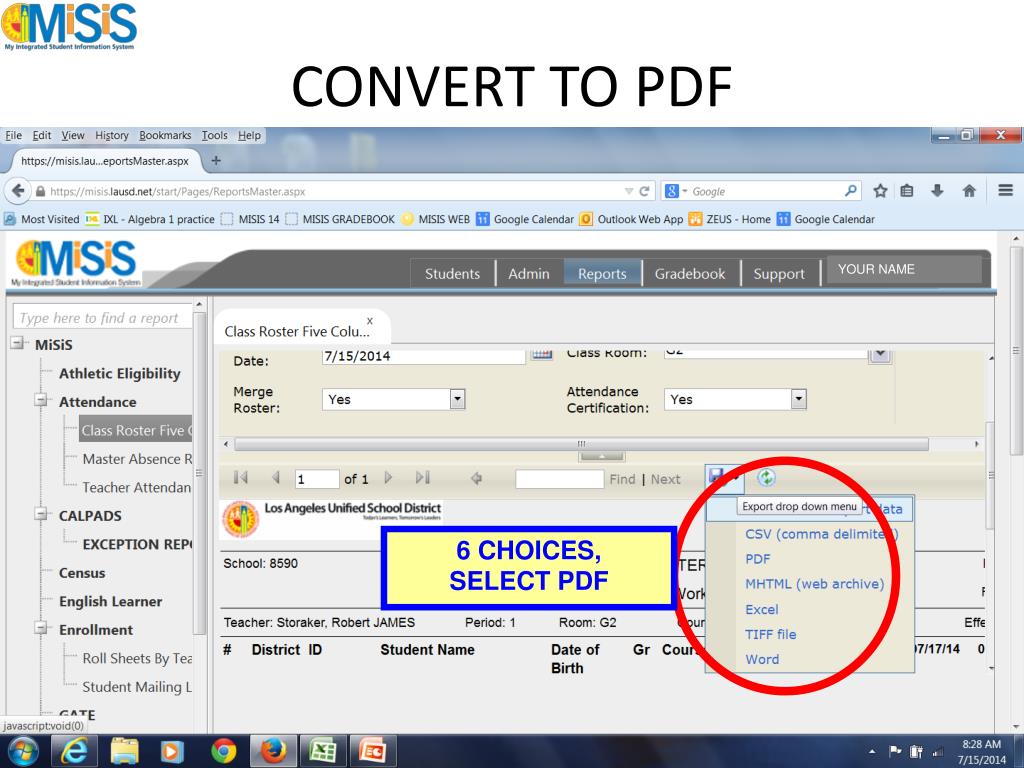1024x768 pixels.
Task: Collapse the CALPADS tree node
Action: tap(42, 515)
